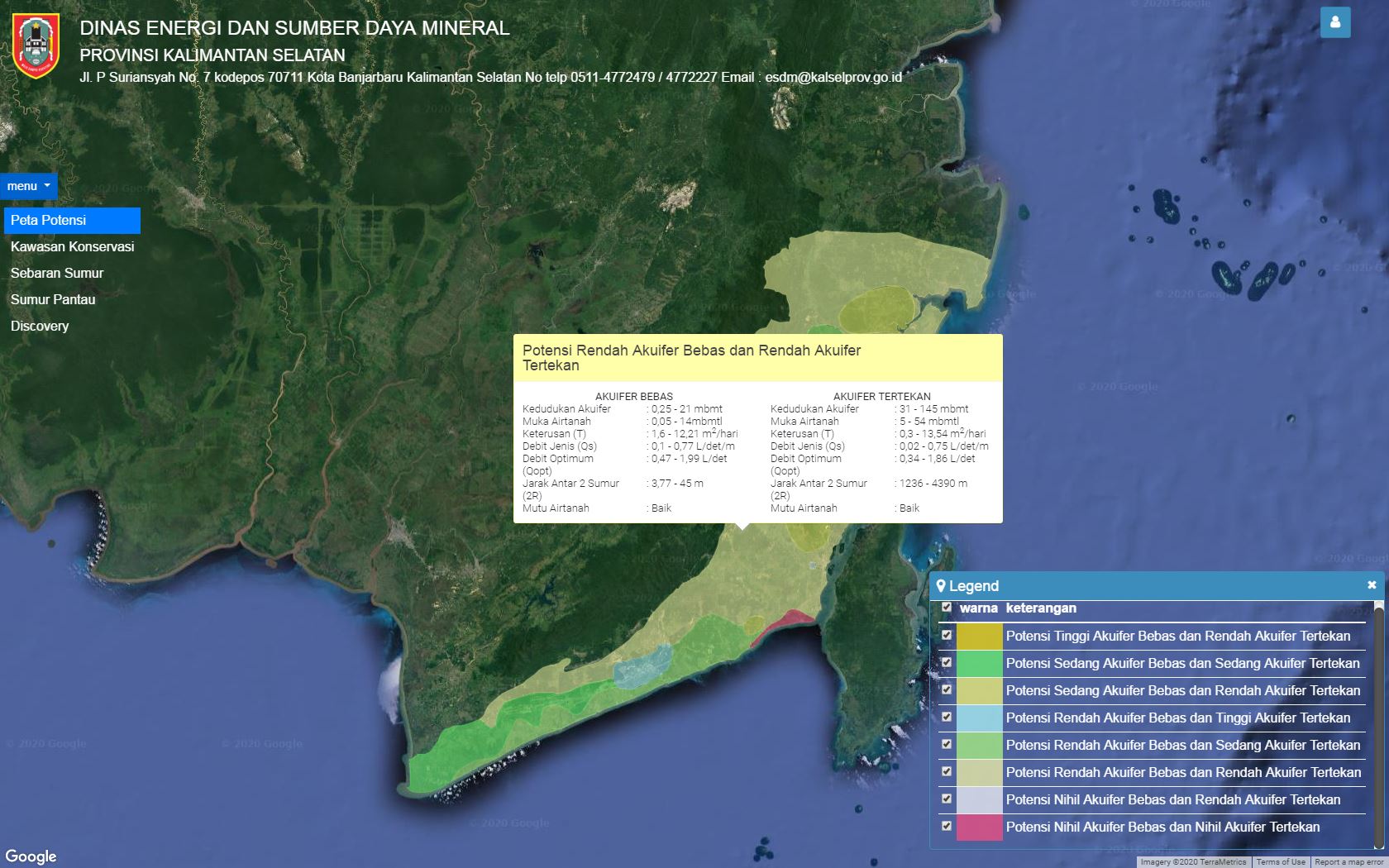Open the Discovery menu item
This screenshot has height=868, width=1389.
pos(40,327)
